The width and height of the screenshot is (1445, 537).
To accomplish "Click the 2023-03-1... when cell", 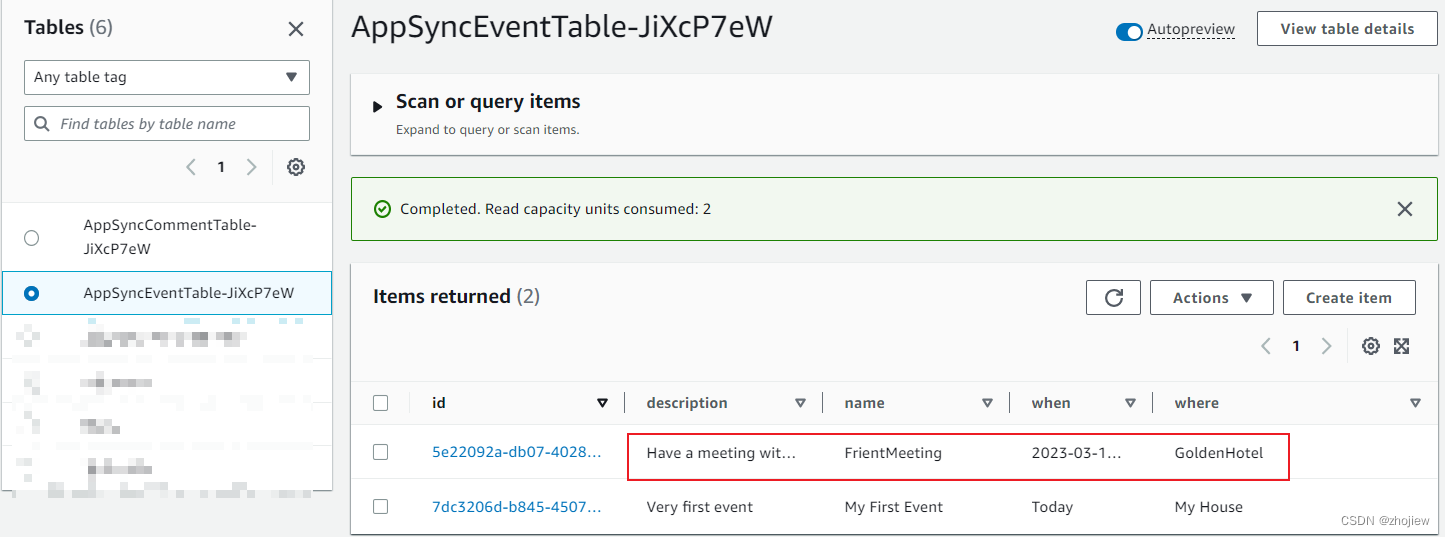I will point(1077,453).
